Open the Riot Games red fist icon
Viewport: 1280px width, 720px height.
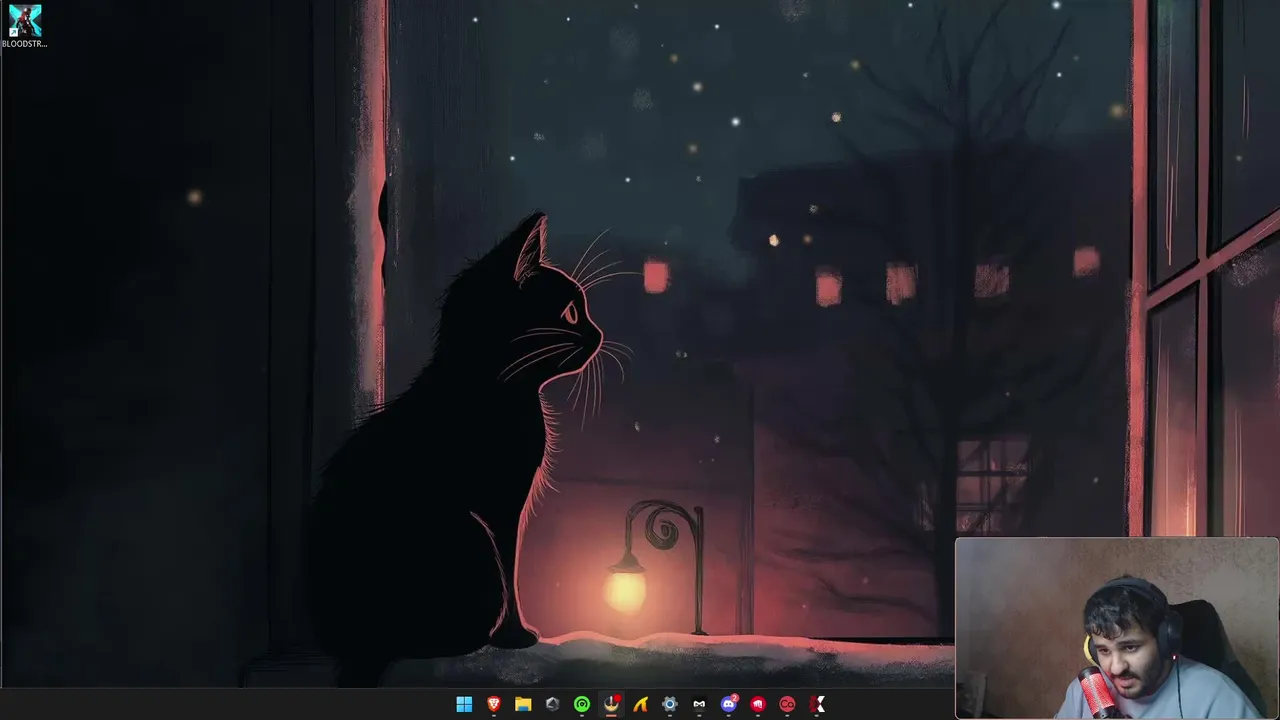pos(758,704)
